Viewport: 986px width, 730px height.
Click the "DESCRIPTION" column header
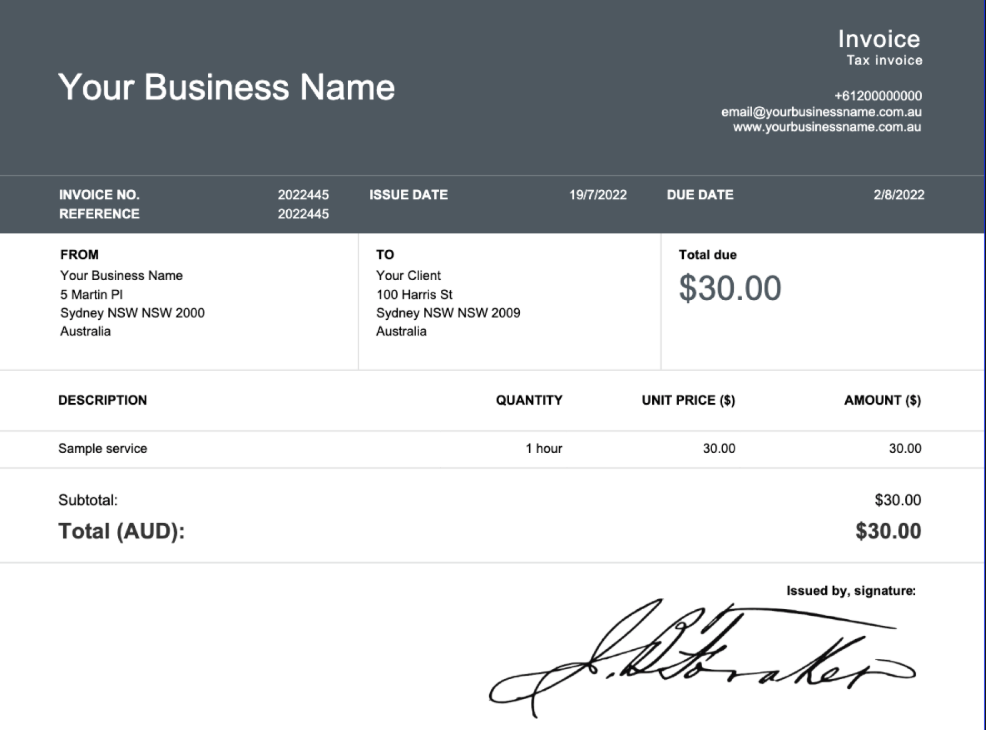coord(102,401)
